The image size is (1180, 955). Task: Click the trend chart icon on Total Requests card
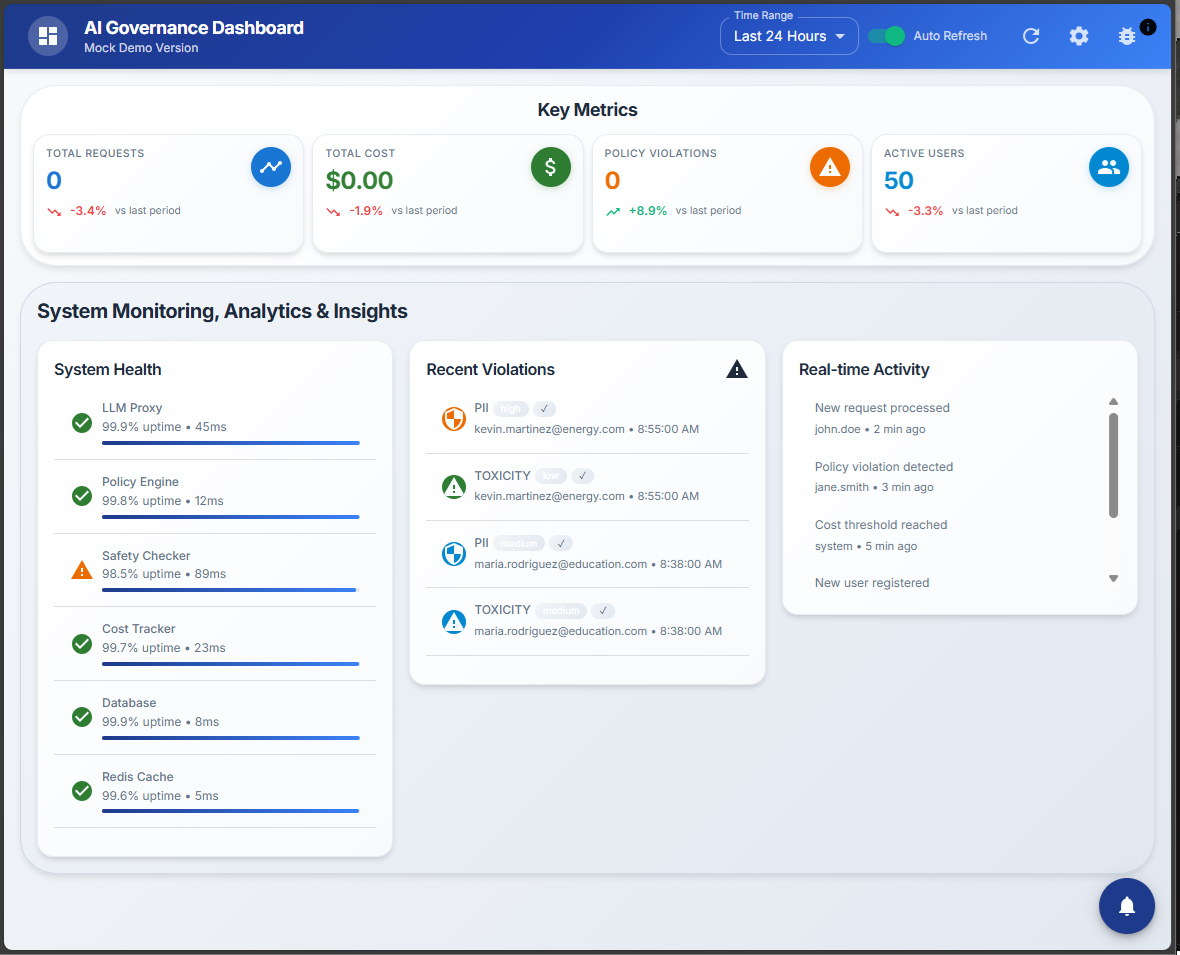(x=271, y=167)
